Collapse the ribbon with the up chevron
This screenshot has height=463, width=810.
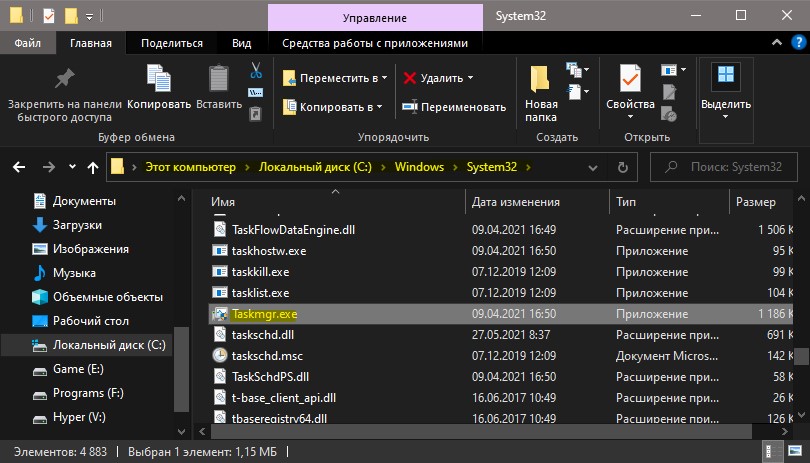pyautogui.click(x=776, y=43)
